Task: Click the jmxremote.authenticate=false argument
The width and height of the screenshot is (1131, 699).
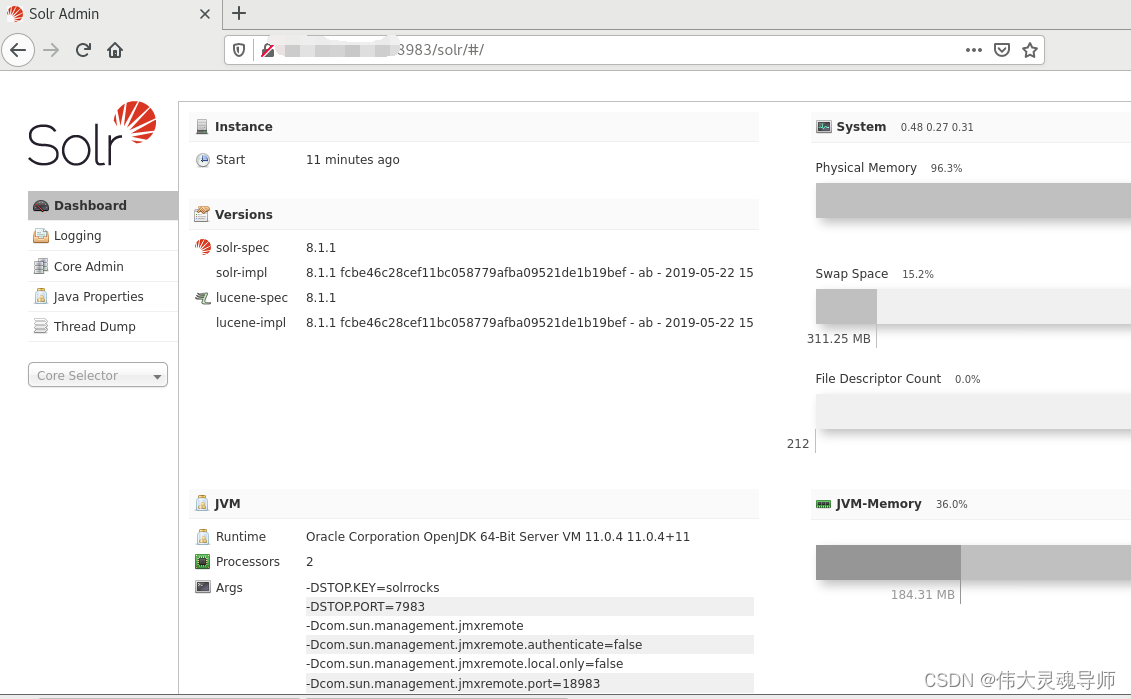Action: click(x=529, y=645)
